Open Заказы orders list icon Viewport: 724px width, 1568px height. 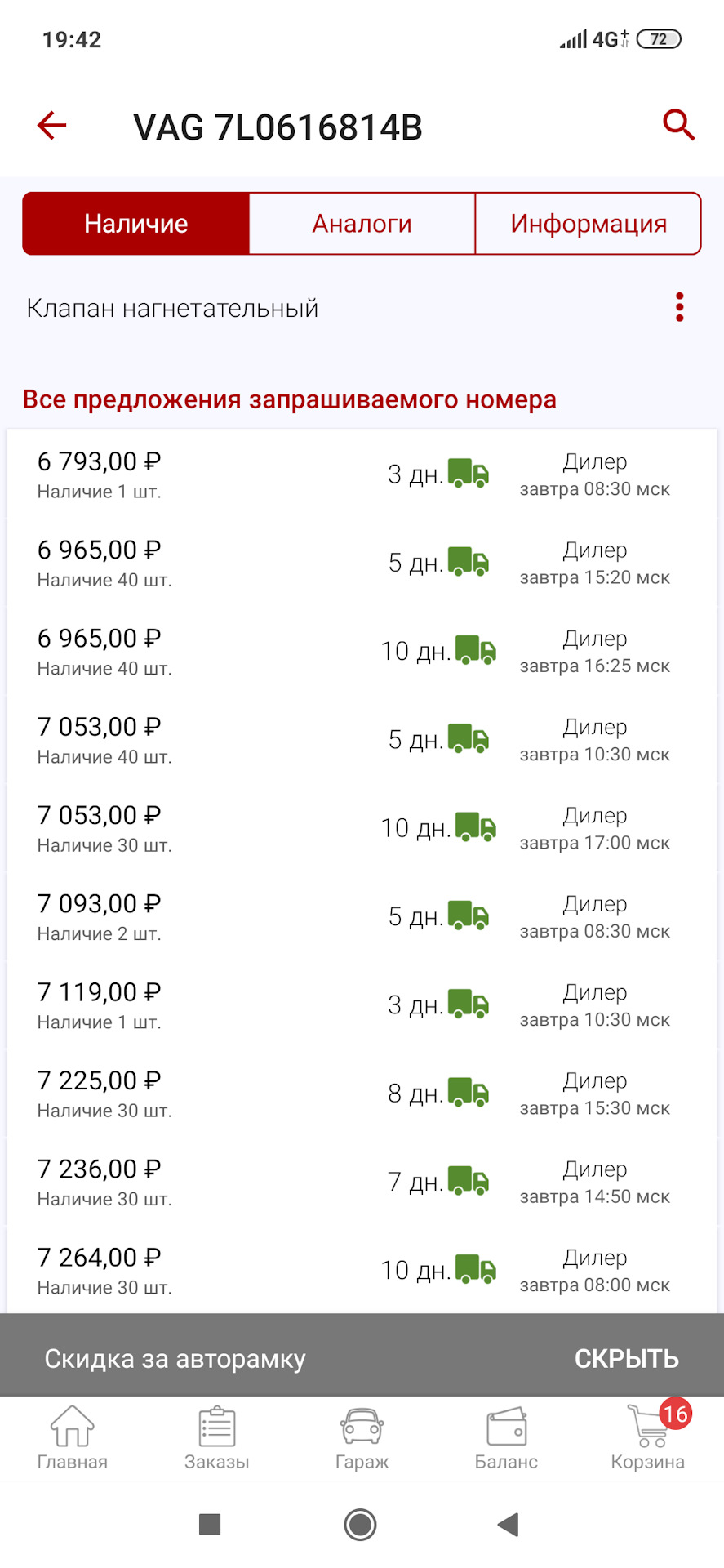217,1439
